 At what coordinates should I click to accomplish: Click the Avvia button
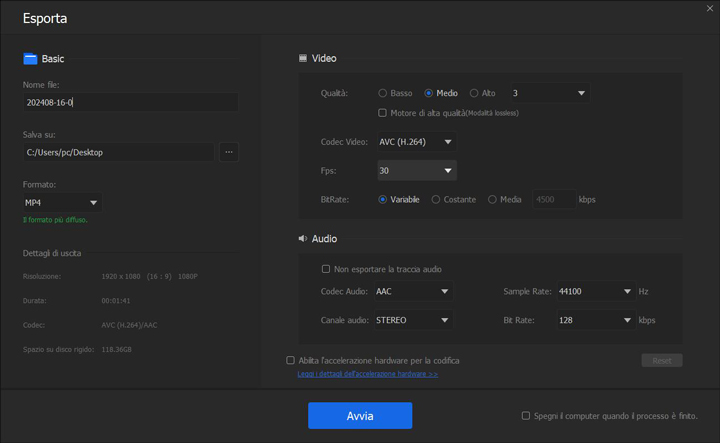(360, 415)
